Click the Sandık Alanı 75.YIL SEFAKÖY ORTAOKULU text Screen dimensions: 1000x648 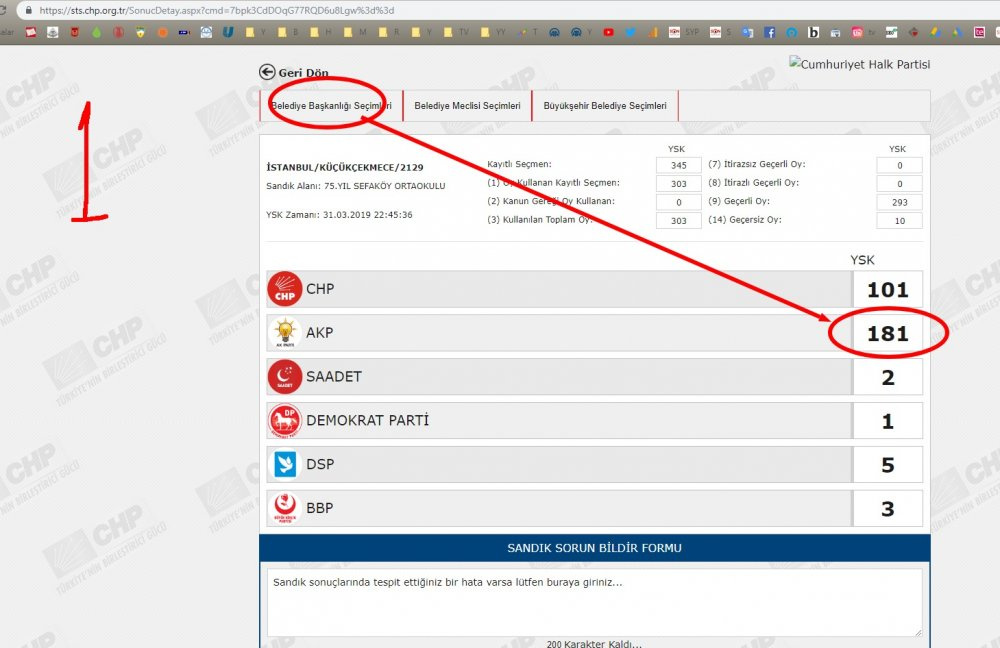coord(356,186)
